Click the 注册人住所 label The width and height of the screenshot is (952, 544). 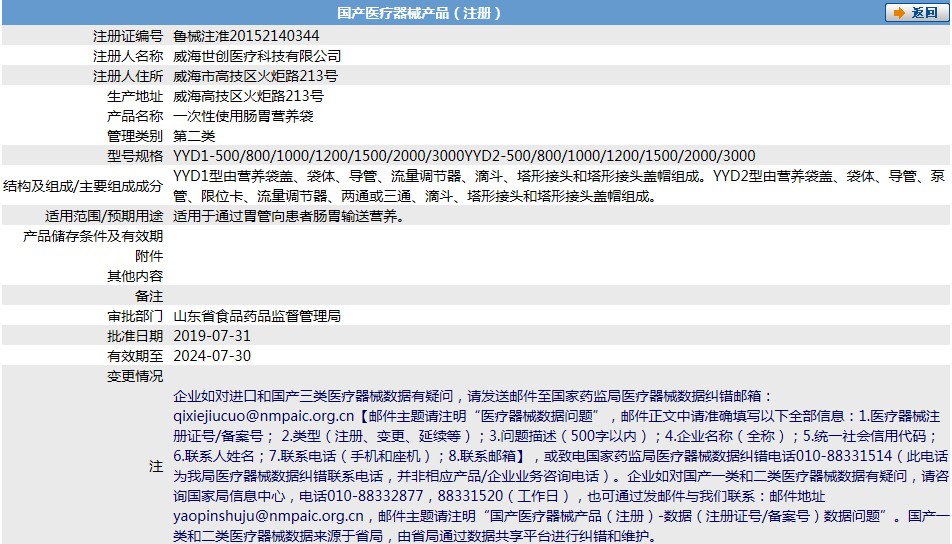(x=128, y=76)
